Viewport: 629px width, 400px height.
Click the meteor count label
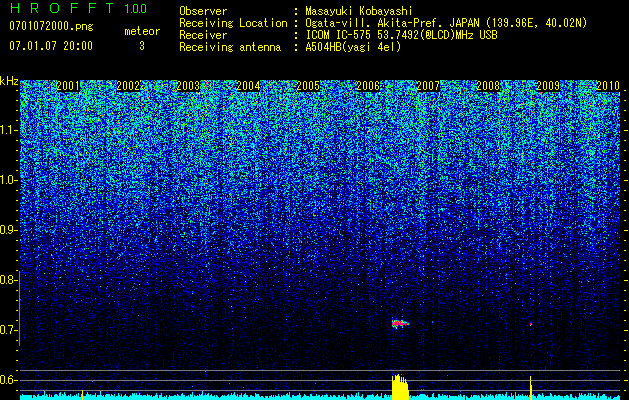(142, 31)
